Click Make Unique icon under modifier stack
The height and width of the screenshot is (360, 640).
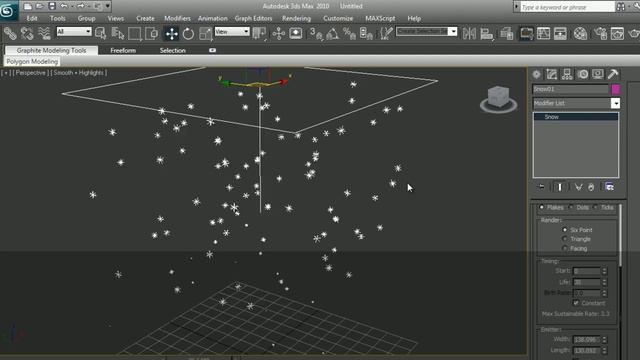pyautogui.click(x=578, y=187)
